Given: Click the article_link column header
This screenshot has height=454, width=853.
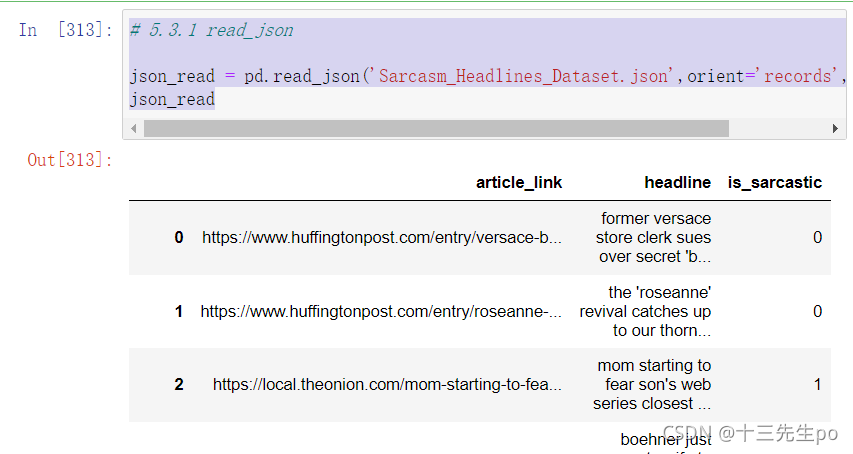Looking at the screenshot, I should (519, 182).
